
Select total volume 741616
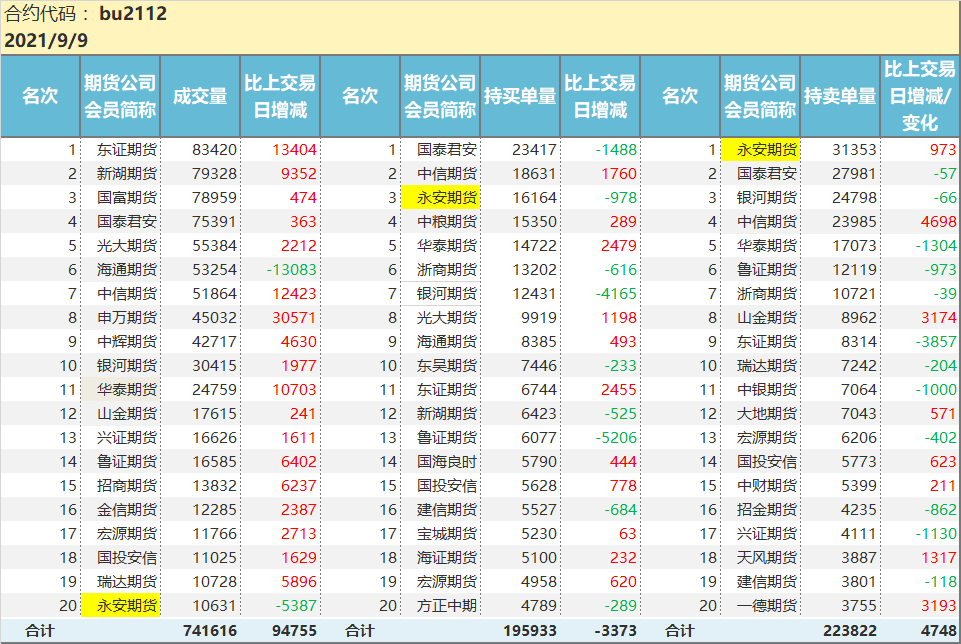[x=210, y=631]
